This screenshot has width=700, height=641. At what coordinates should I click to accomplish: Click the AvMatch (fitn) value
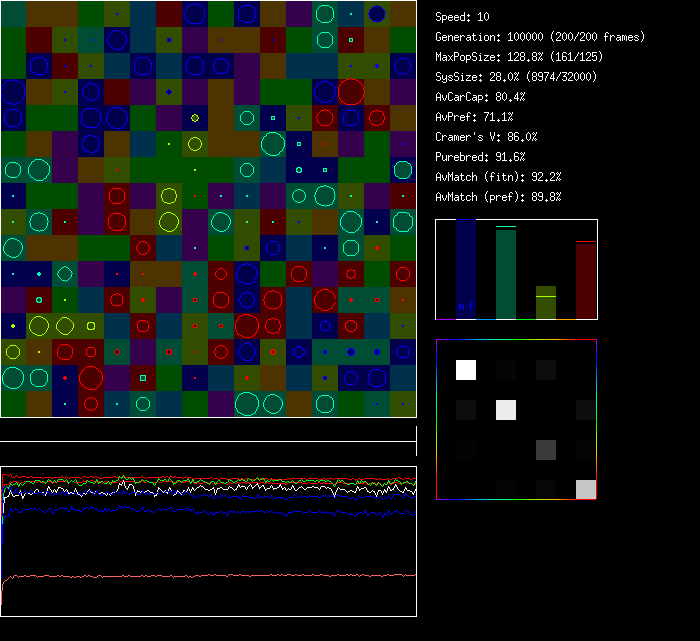[x=499, y=177]
